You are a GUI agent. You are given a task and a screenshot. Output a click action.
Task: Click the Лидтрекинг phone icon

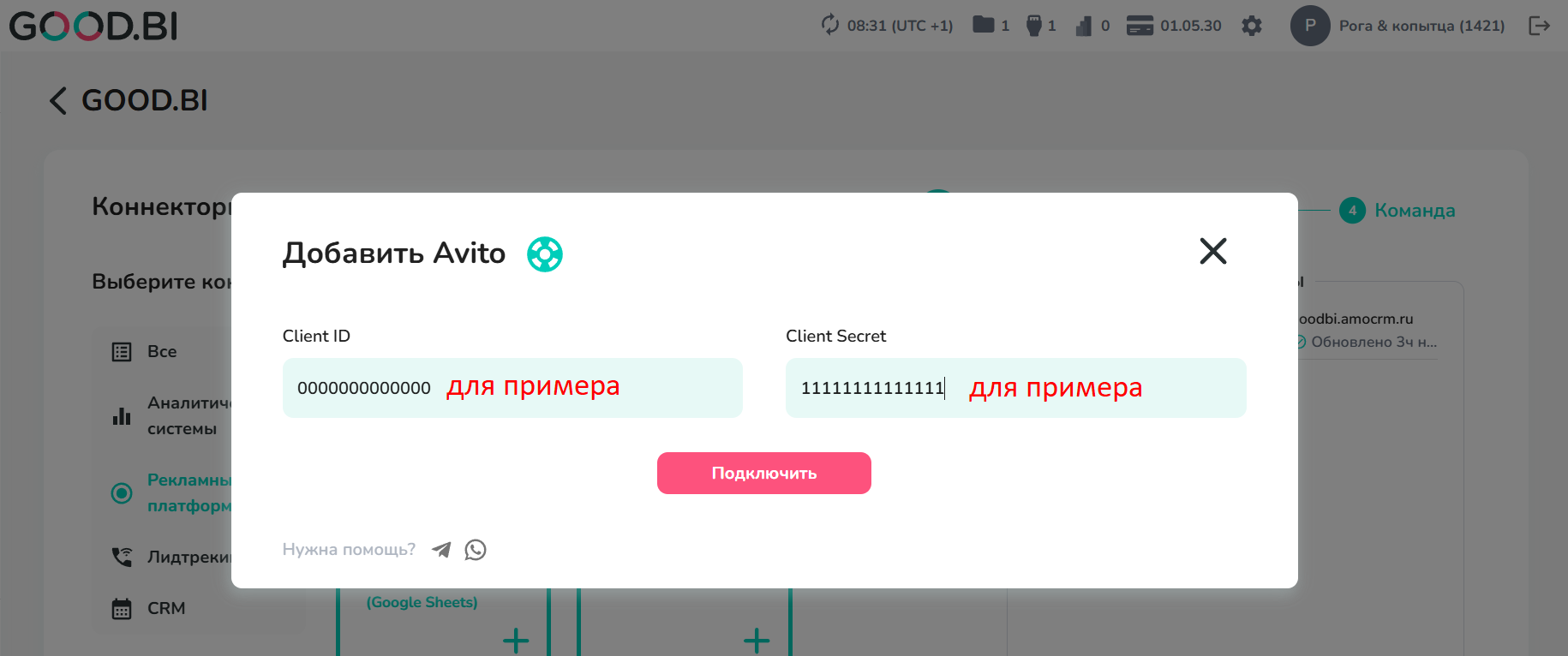[x=122, y=557]
